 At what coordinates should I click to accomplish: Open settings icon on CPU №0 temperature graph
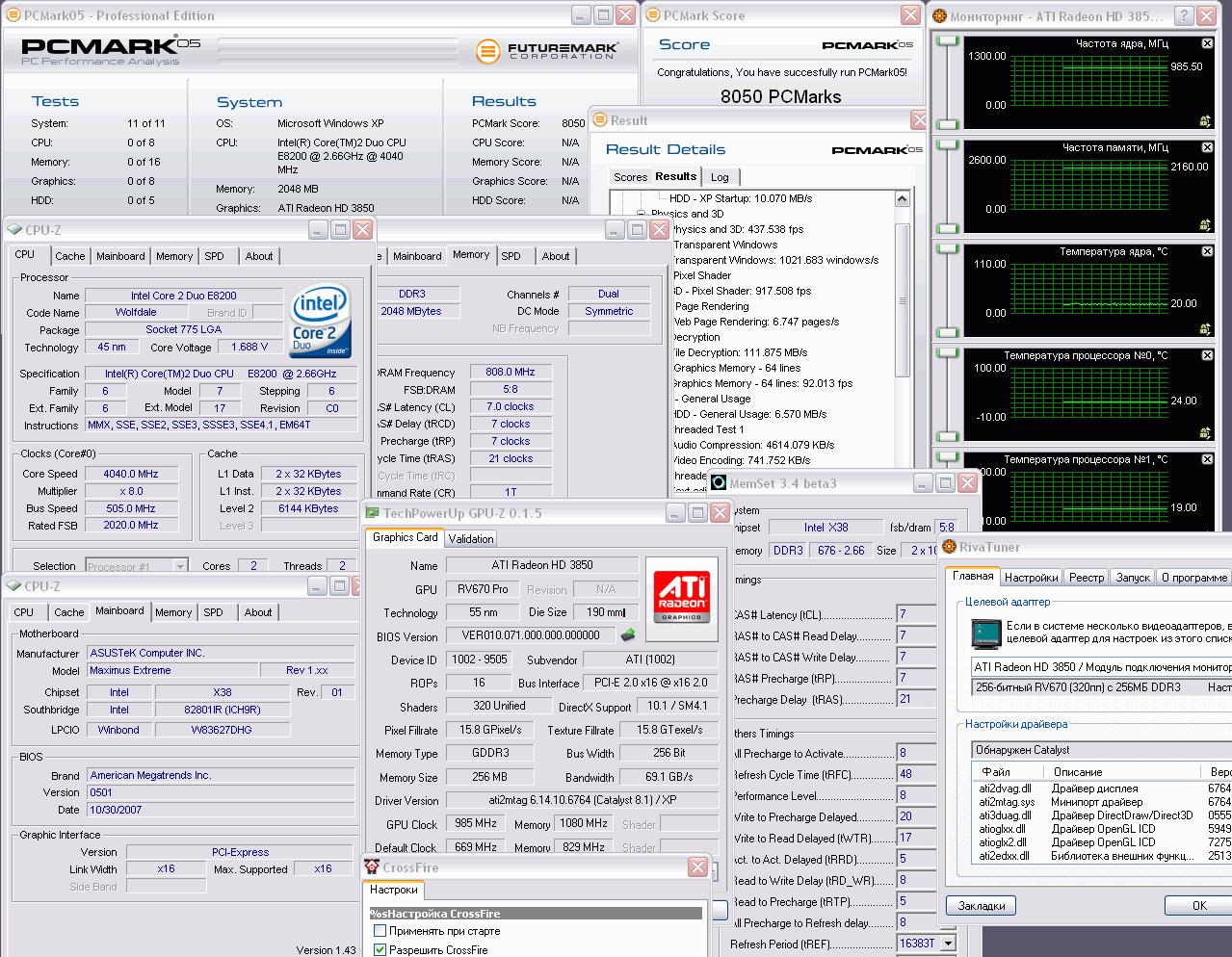click(x=1205, y=433)
